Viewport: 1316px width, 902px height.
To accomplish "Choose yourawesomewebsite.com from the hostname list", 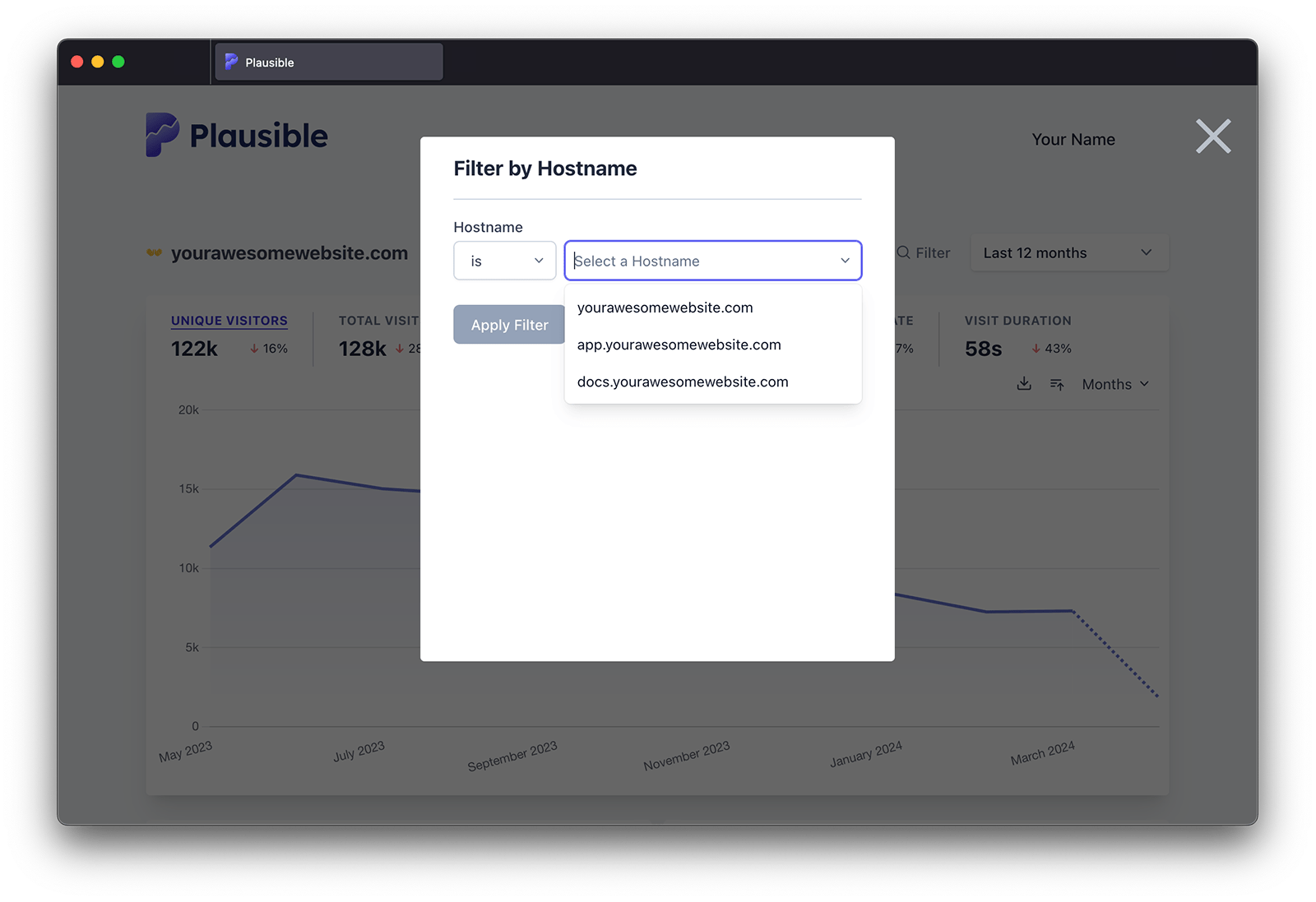I will point(713,308).
